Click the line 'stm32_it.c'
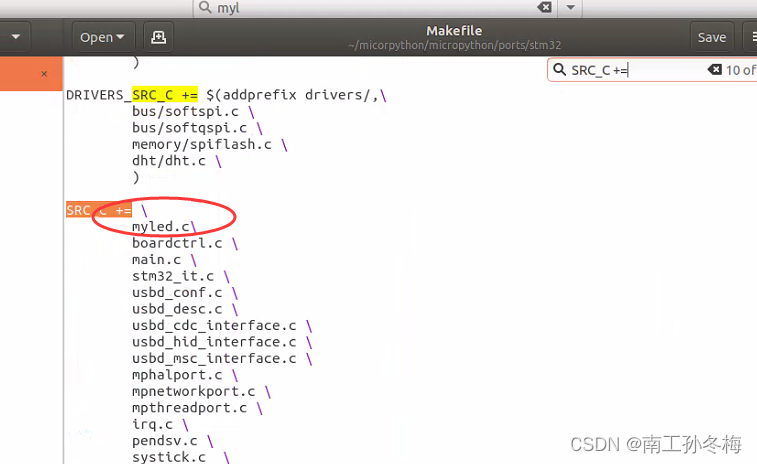 click(x=173, y=276)
